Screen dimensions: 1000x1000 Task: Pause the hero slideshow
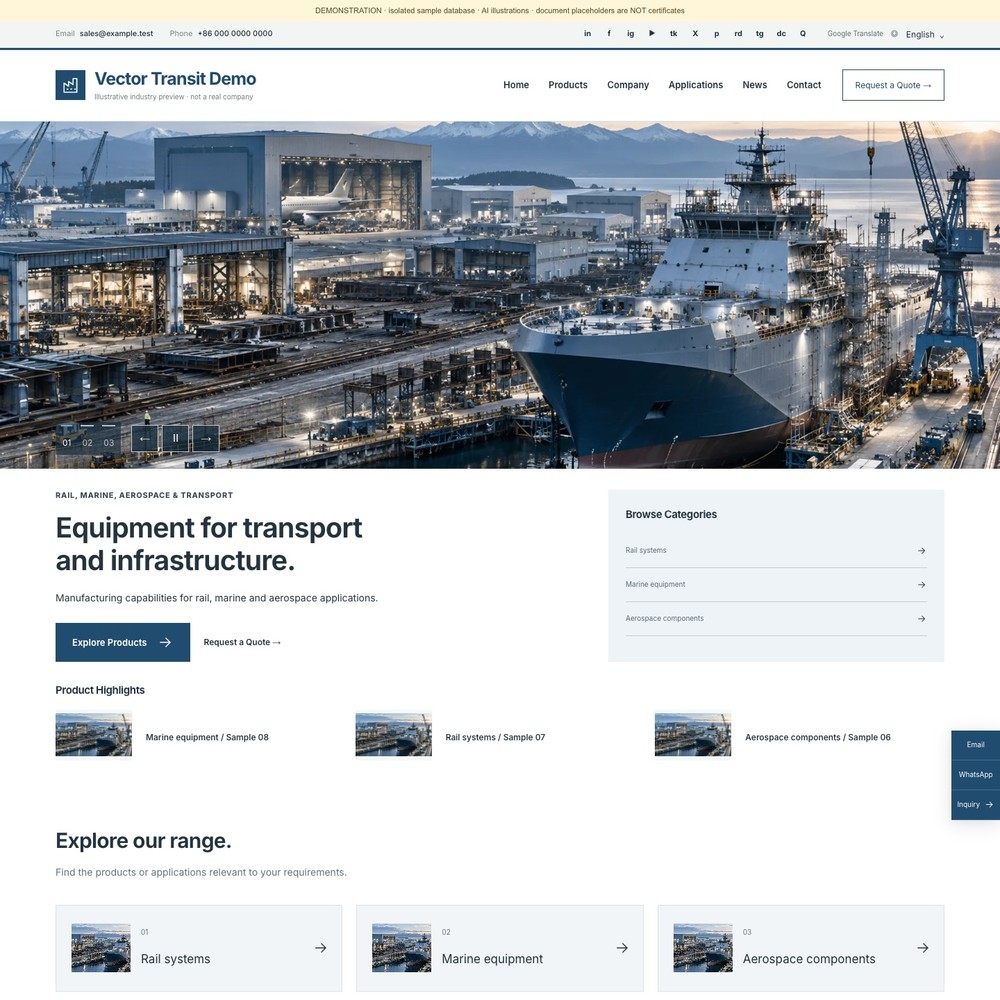[x=175, y=438]
